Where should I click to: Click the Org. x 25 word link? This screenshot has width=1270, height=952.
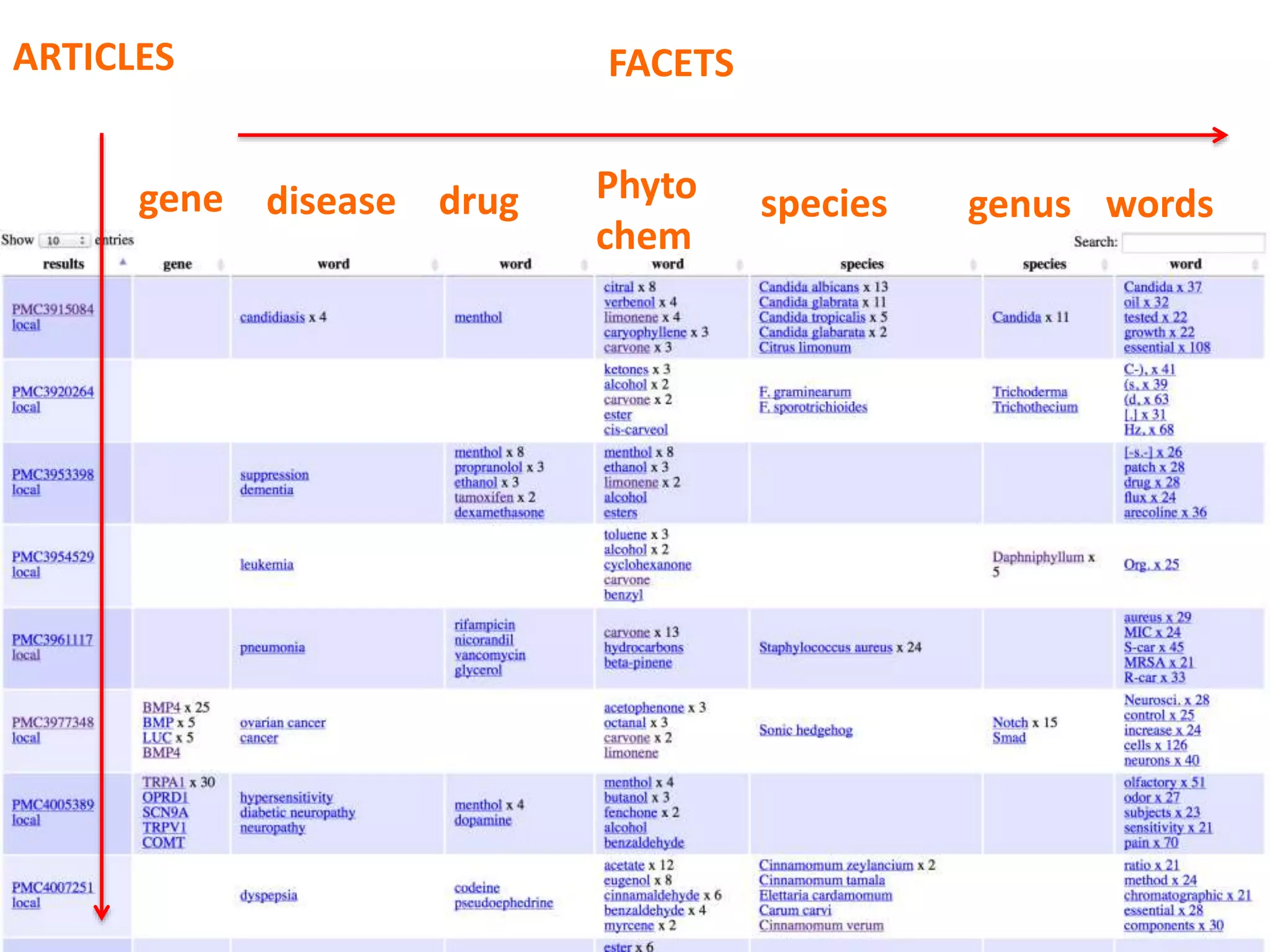click(x=1151, y=565)
